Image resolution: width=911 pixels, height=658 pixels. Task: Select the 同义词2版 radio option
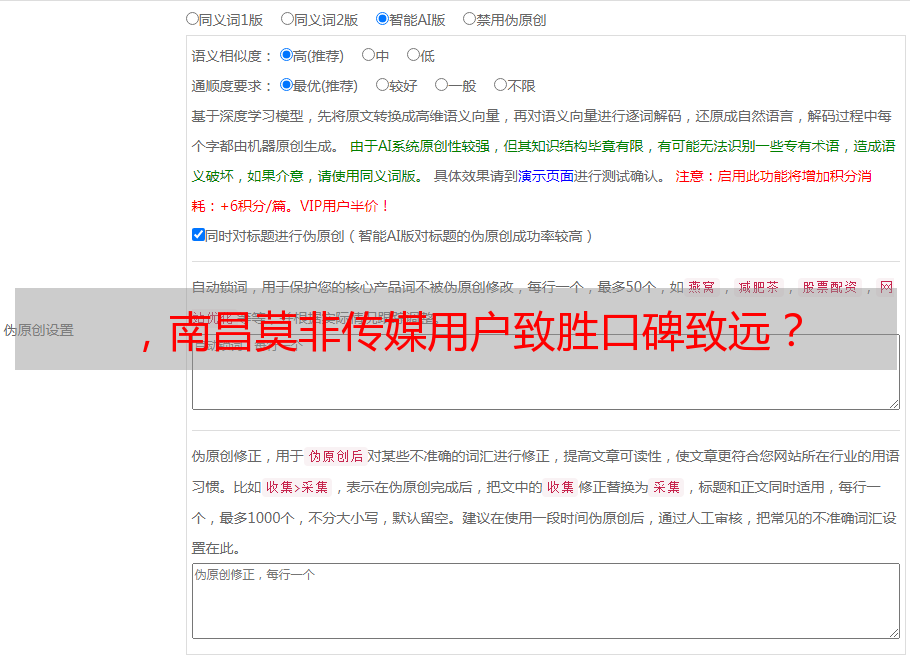point(287,19)
